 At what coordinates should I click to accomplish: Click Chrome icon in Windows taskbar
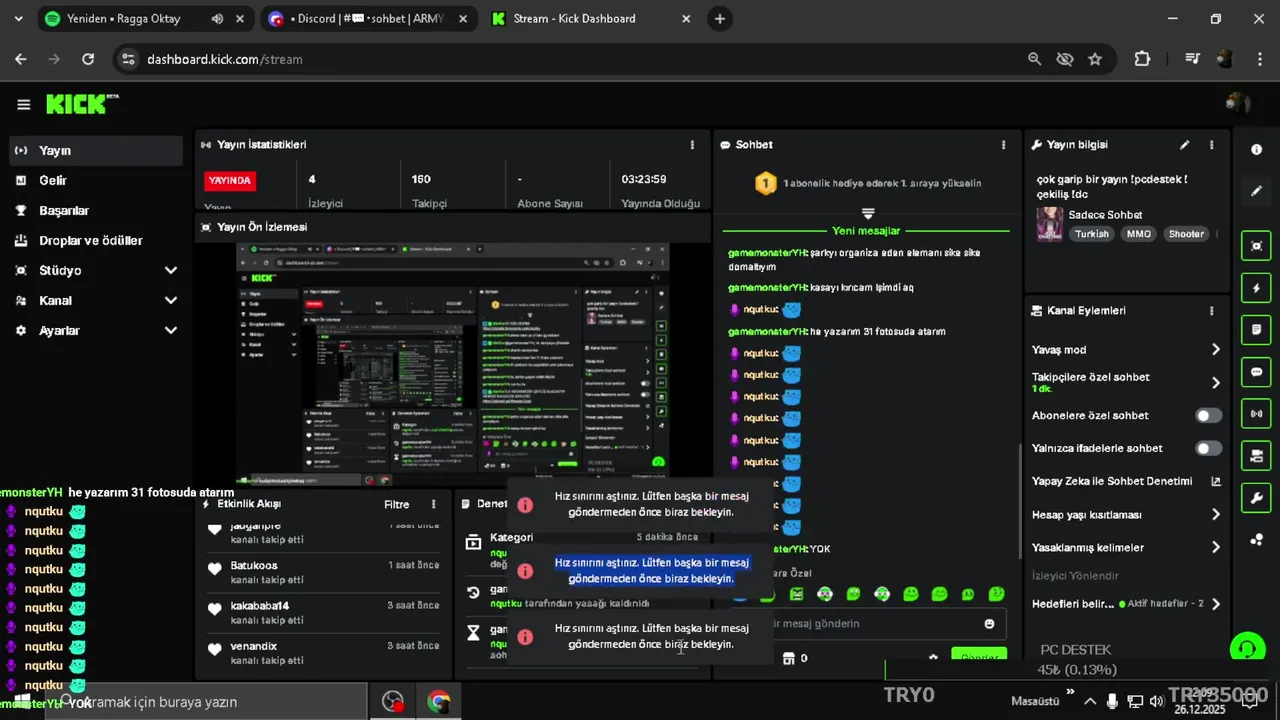tap(438, 702)
